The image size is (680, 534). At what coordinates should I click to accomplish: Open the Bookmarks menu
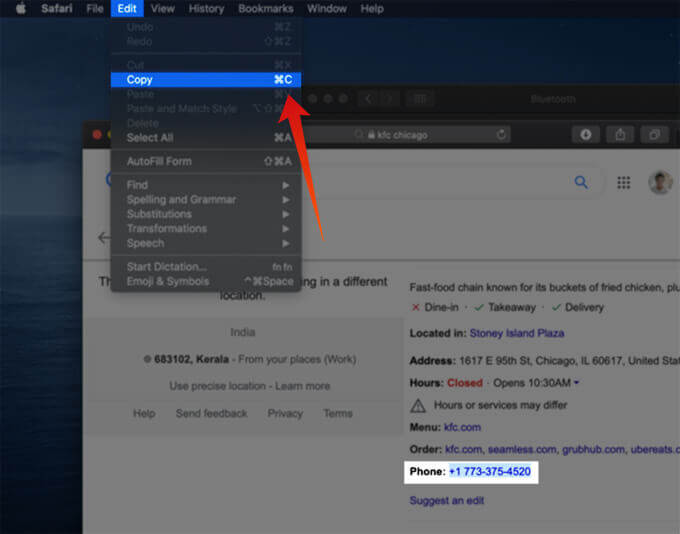pos(266,9)
